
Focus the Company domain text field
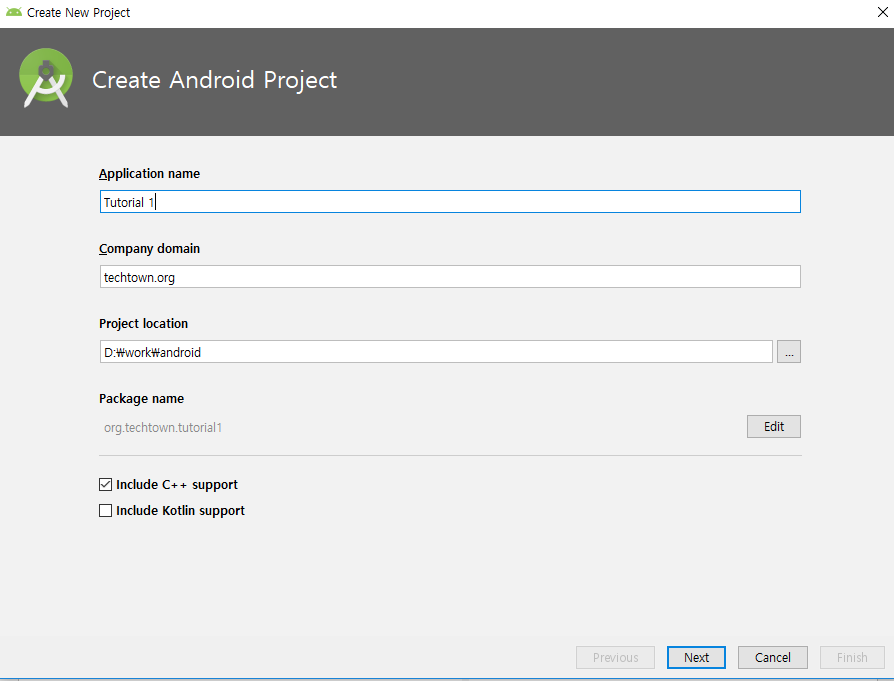[450, 277]
